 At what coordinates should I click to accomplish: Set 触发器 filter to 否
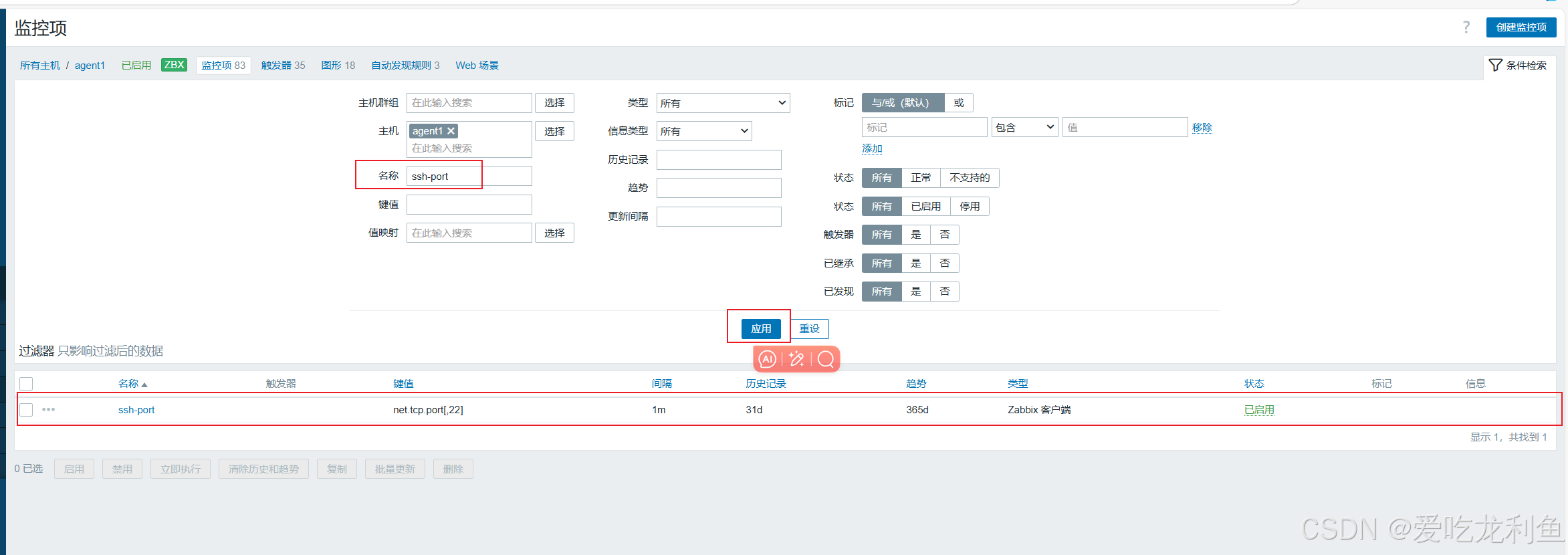945,235
